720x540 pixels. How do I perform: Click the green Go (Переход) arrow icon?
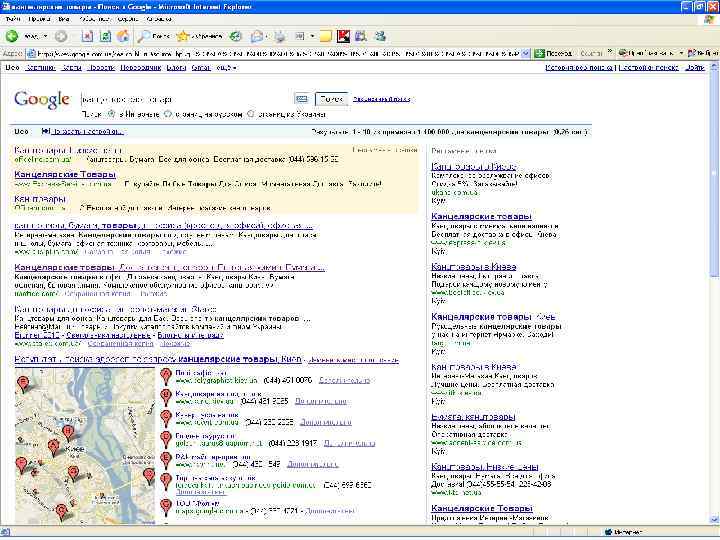(539, 54)
